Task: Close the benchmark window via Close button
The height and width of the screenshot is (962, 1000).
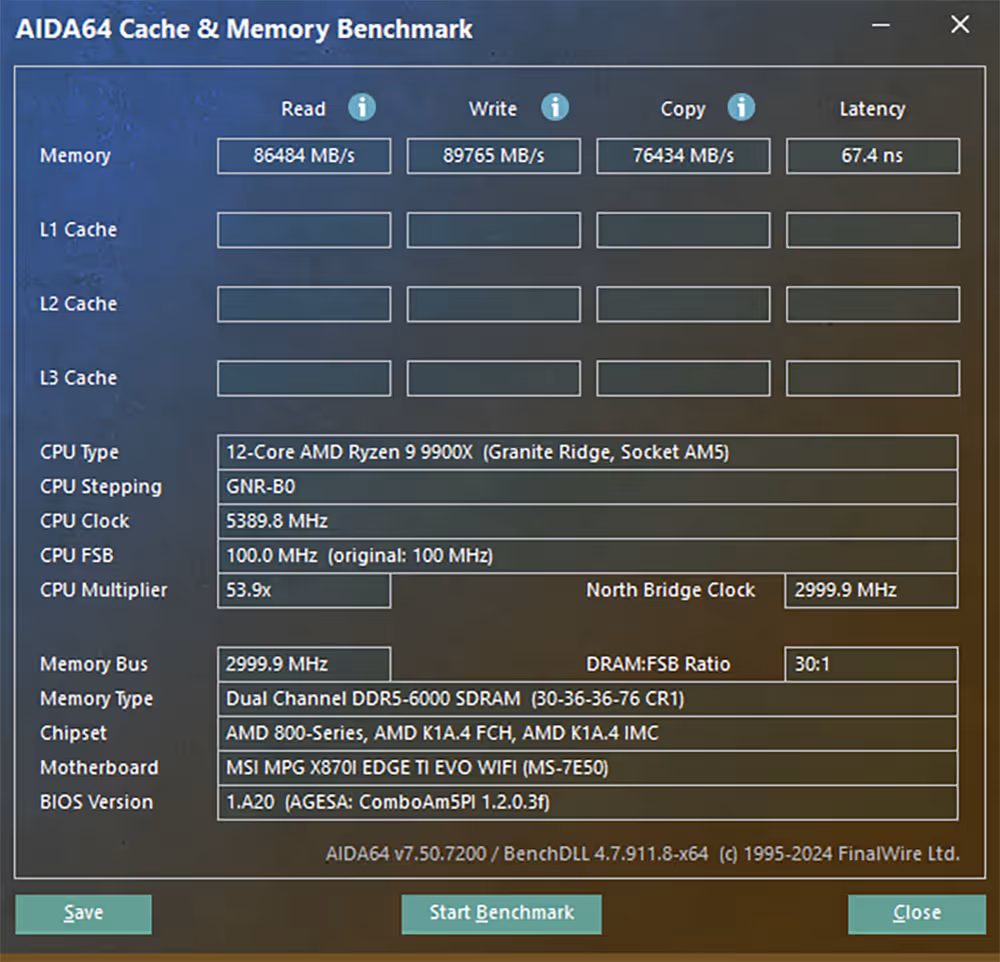Action: pyautogui.click(x=916, y=913)
